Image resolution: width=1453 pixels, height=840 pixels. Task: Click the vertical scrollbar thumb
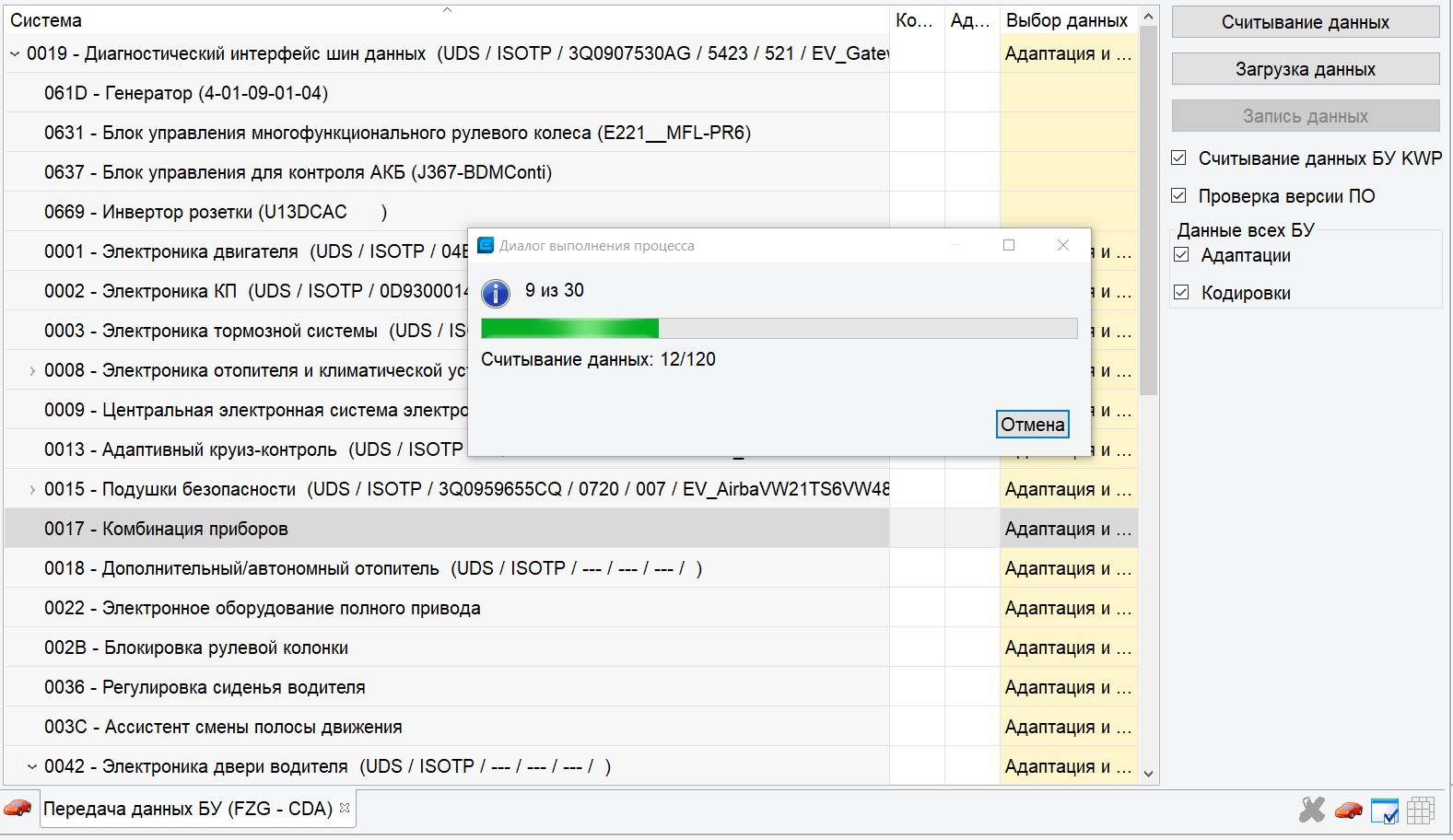point(1148,210)
